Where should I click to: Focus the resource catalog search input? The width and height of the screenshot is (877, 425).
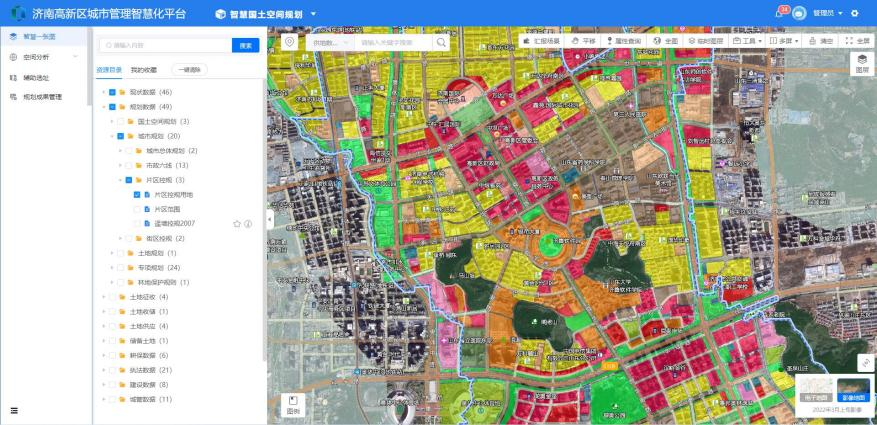166,46
